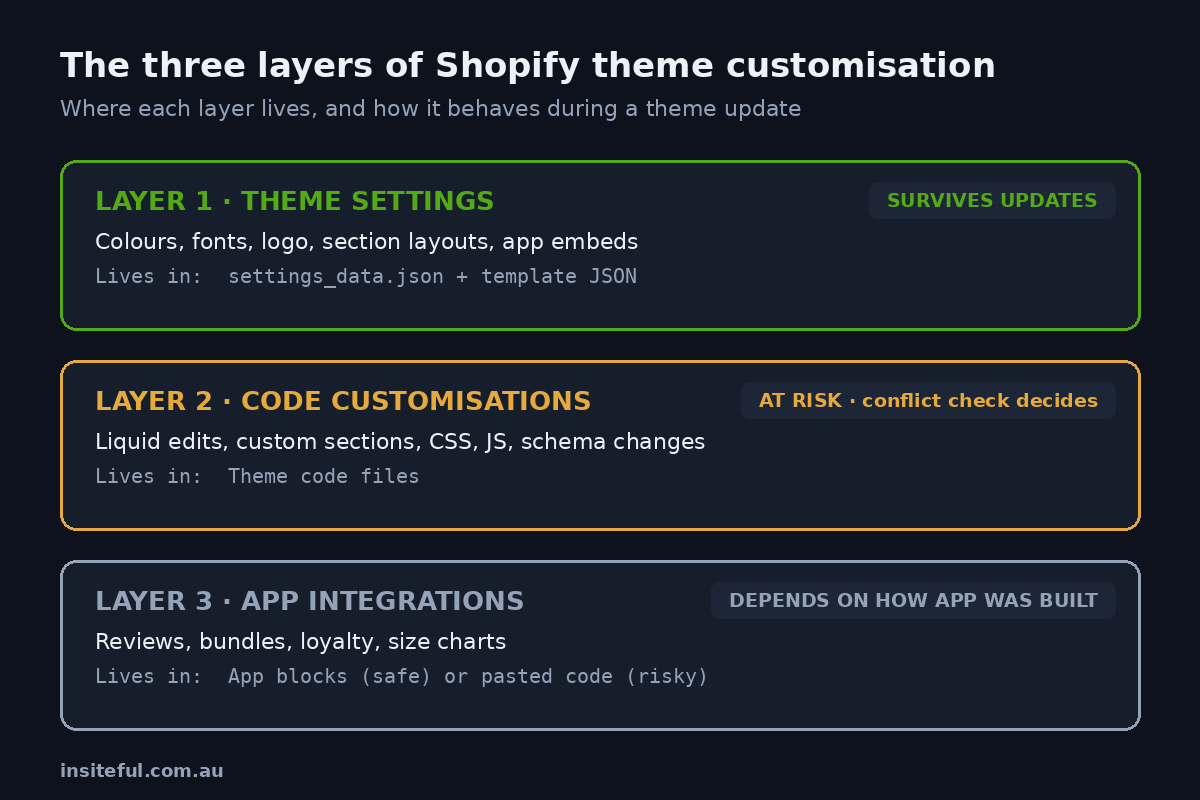1200x800 pixels.
Task: Click the title 'The three layers of Shopify theme customisation'
Action: (528, 66)
